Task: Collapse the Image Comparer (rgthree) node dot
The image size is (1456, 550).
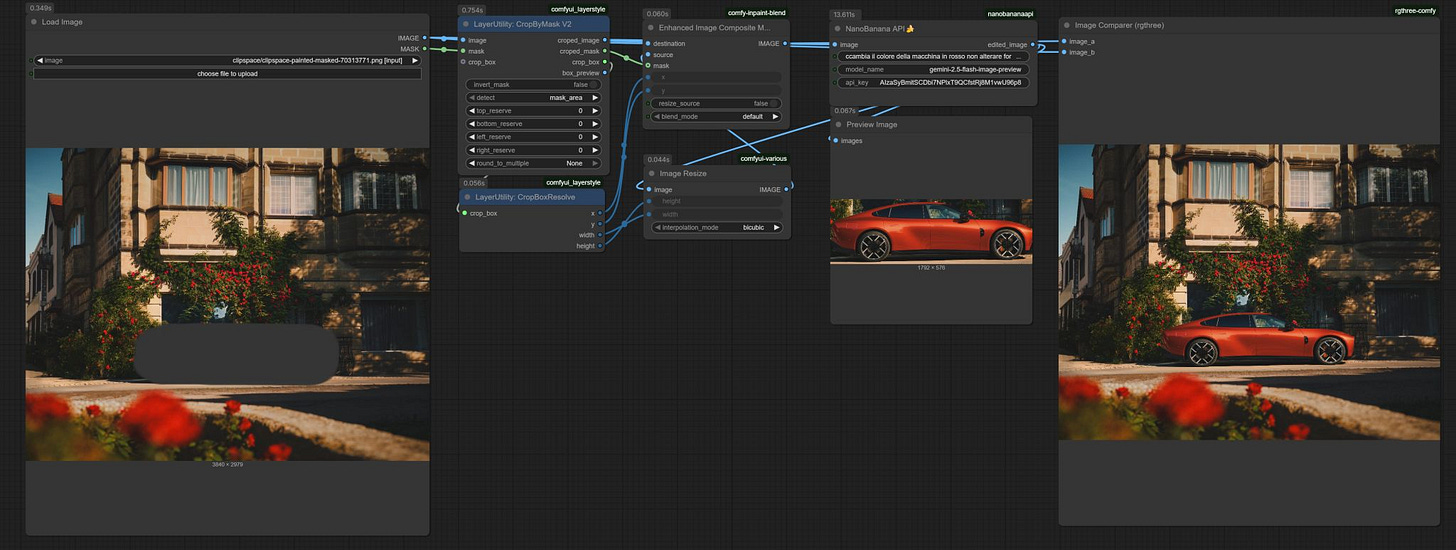Action: (1066, 25)
